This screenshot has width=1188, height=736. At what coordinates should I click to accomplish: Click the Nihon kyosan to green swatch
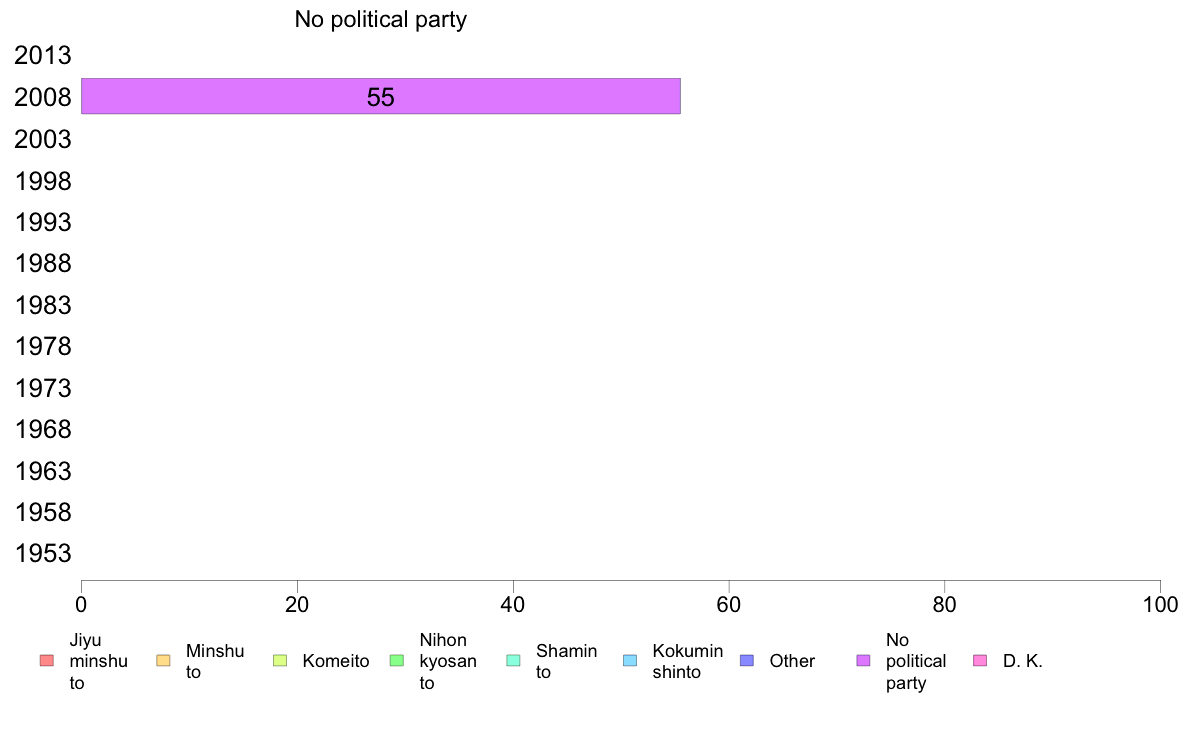pyautogui.click(x=397, y=661)
